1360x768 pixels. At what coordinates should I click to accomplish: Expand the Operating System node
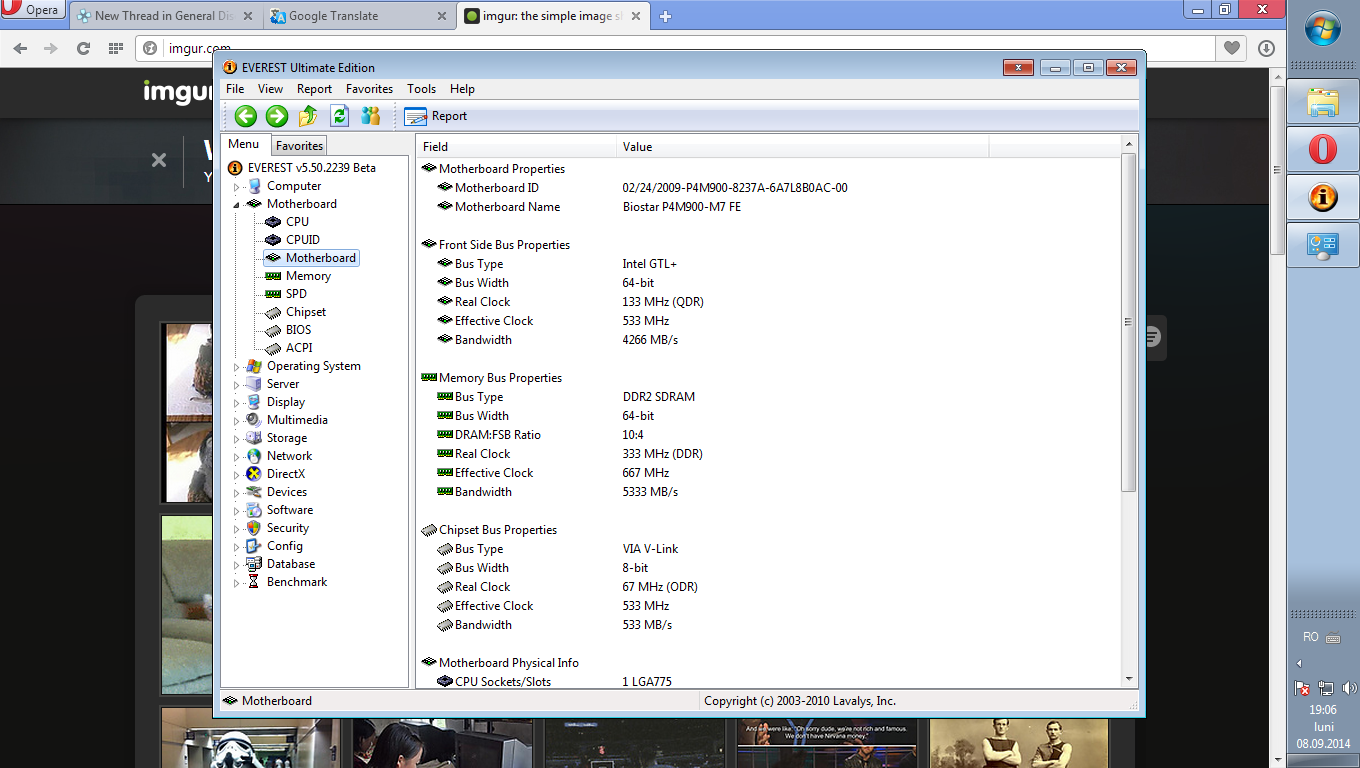237,367
